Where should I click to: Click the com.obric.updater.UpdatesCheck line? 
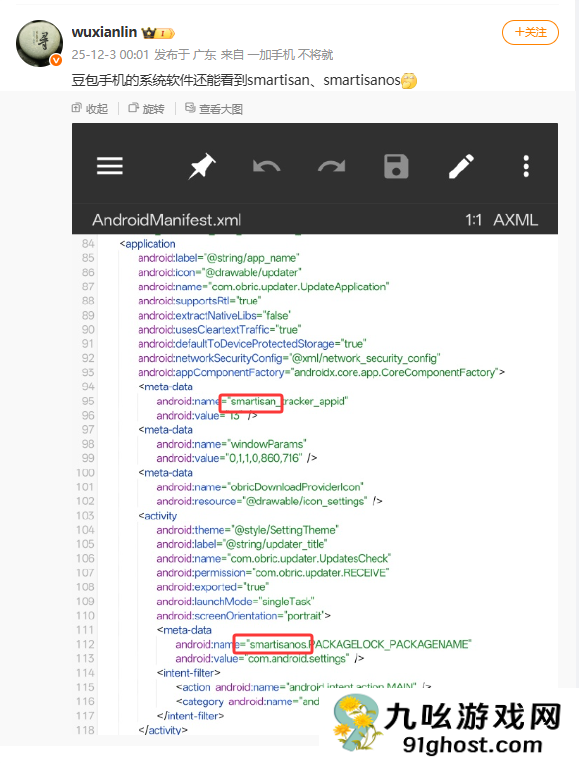click(273, 558)
